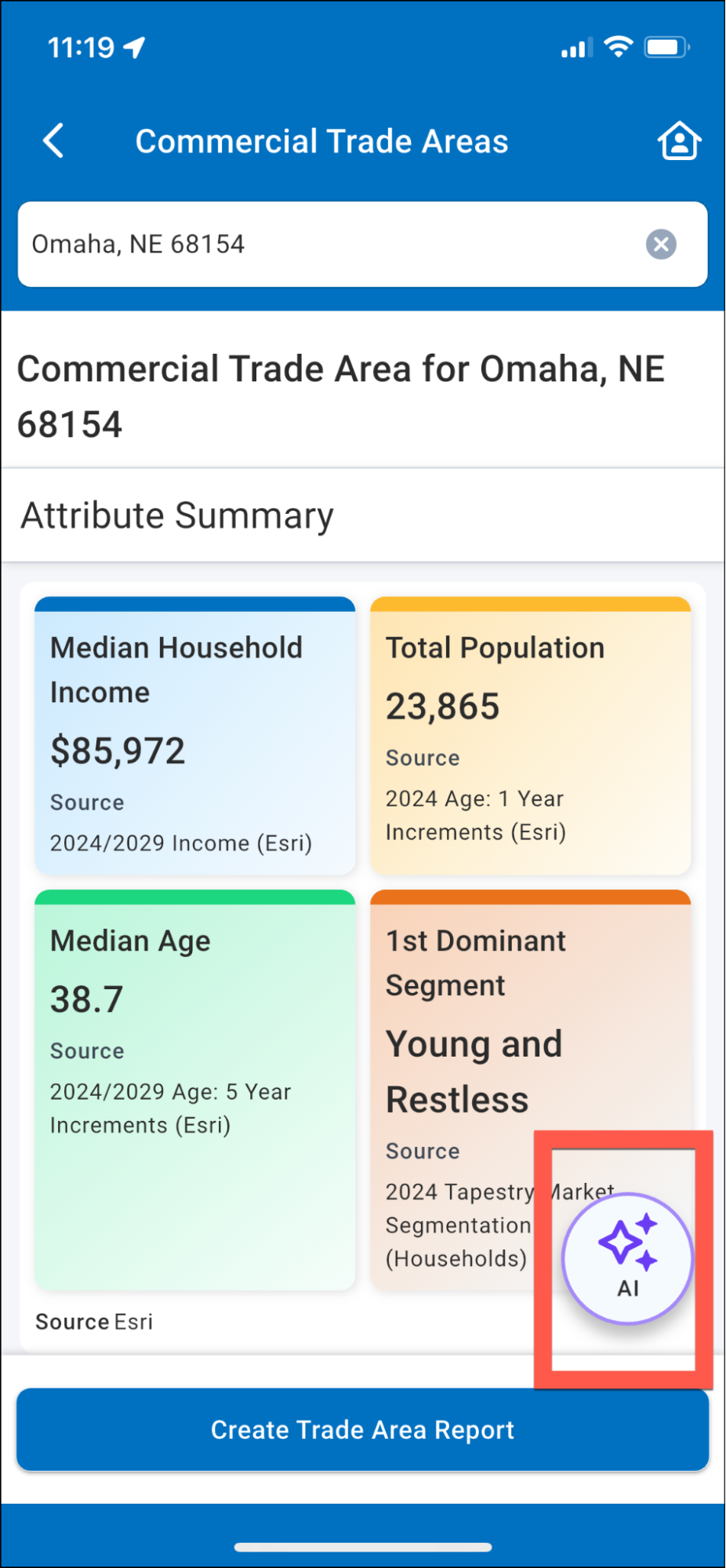Tap the Attribute Summary heading
This screenshot has height=1568, width=726.
point(177,515)
